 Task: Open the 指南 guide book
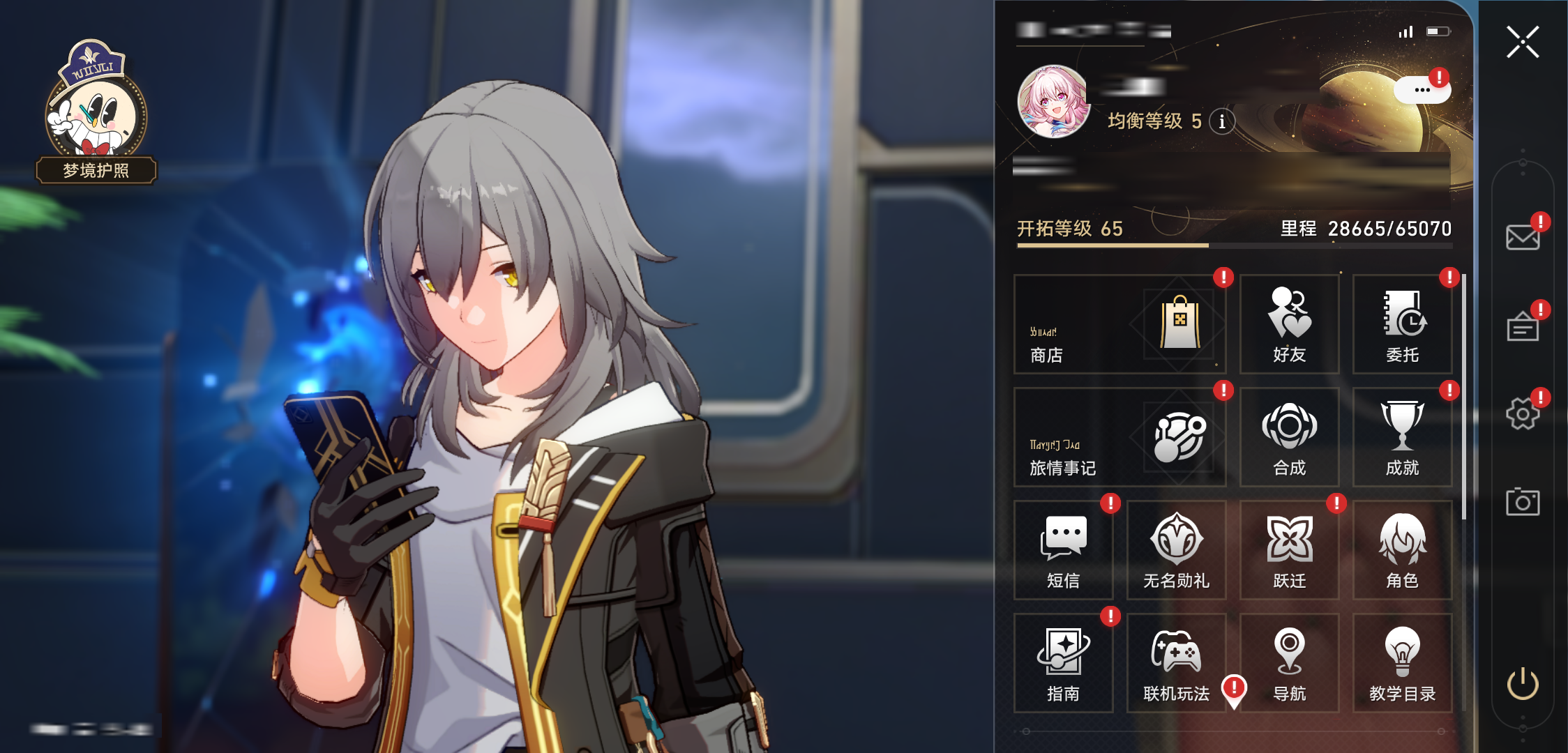pos(1063,663)
